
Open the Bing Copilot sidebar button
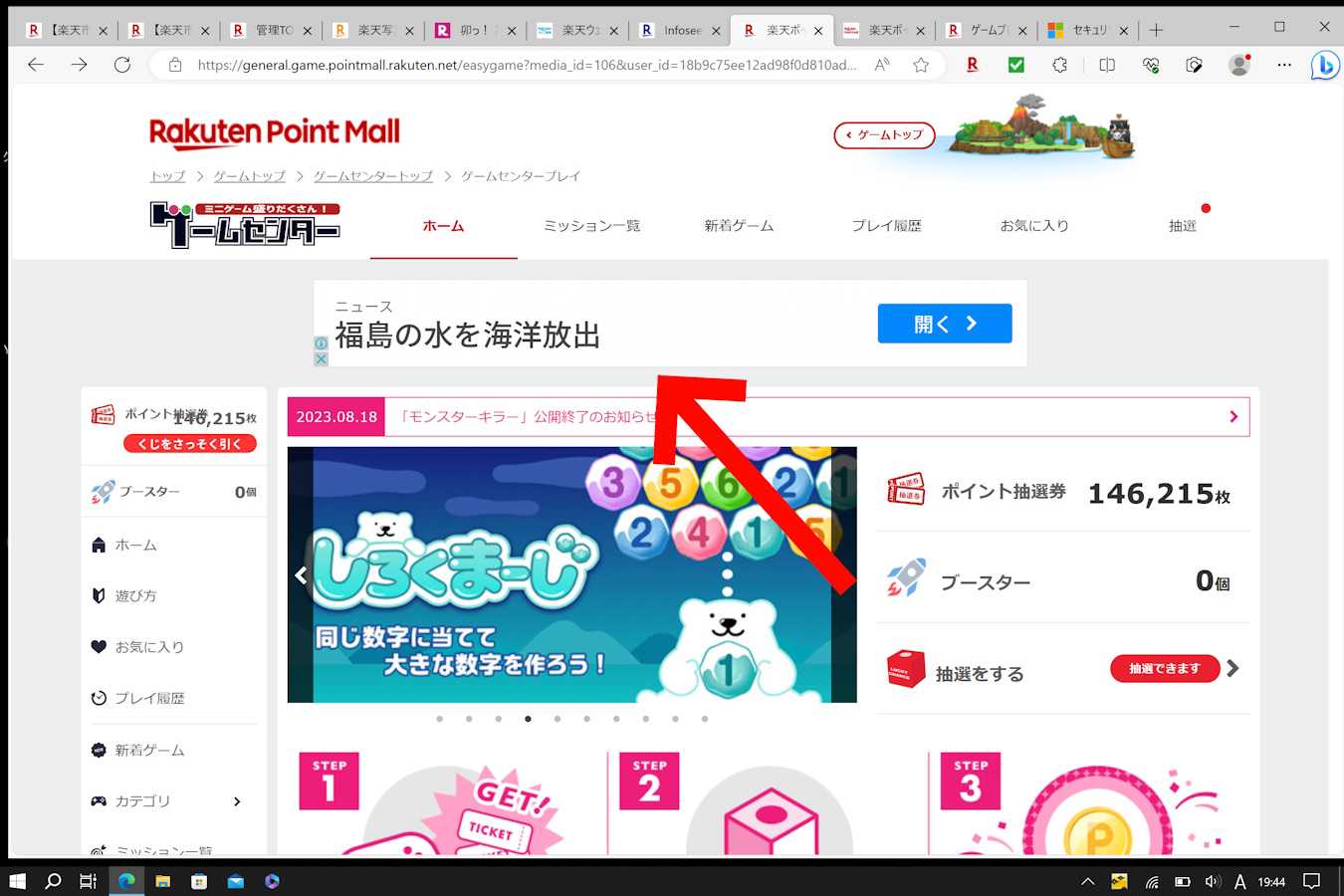[1324, 66]
